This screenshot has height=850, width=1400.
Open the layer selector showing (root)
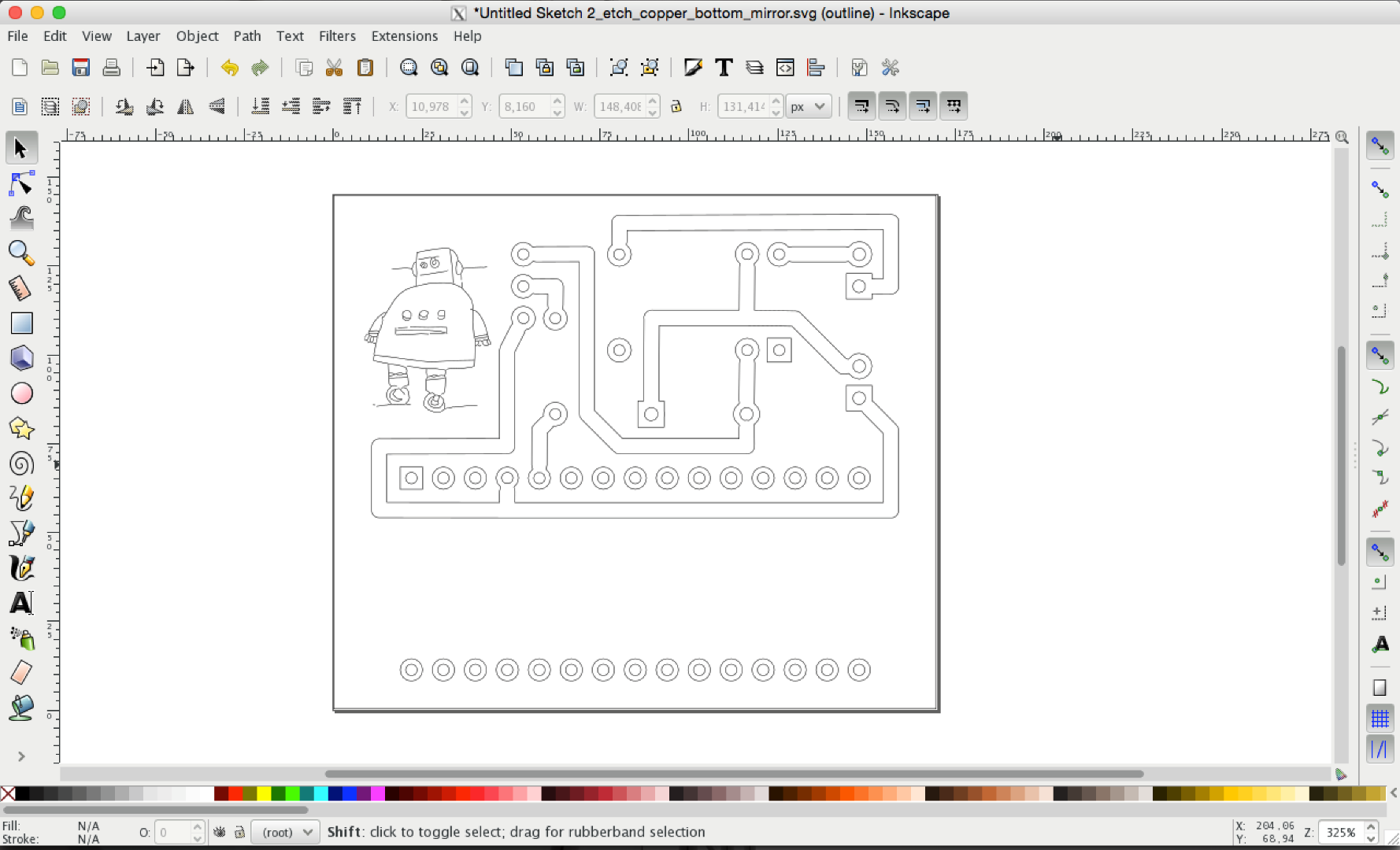284,832
